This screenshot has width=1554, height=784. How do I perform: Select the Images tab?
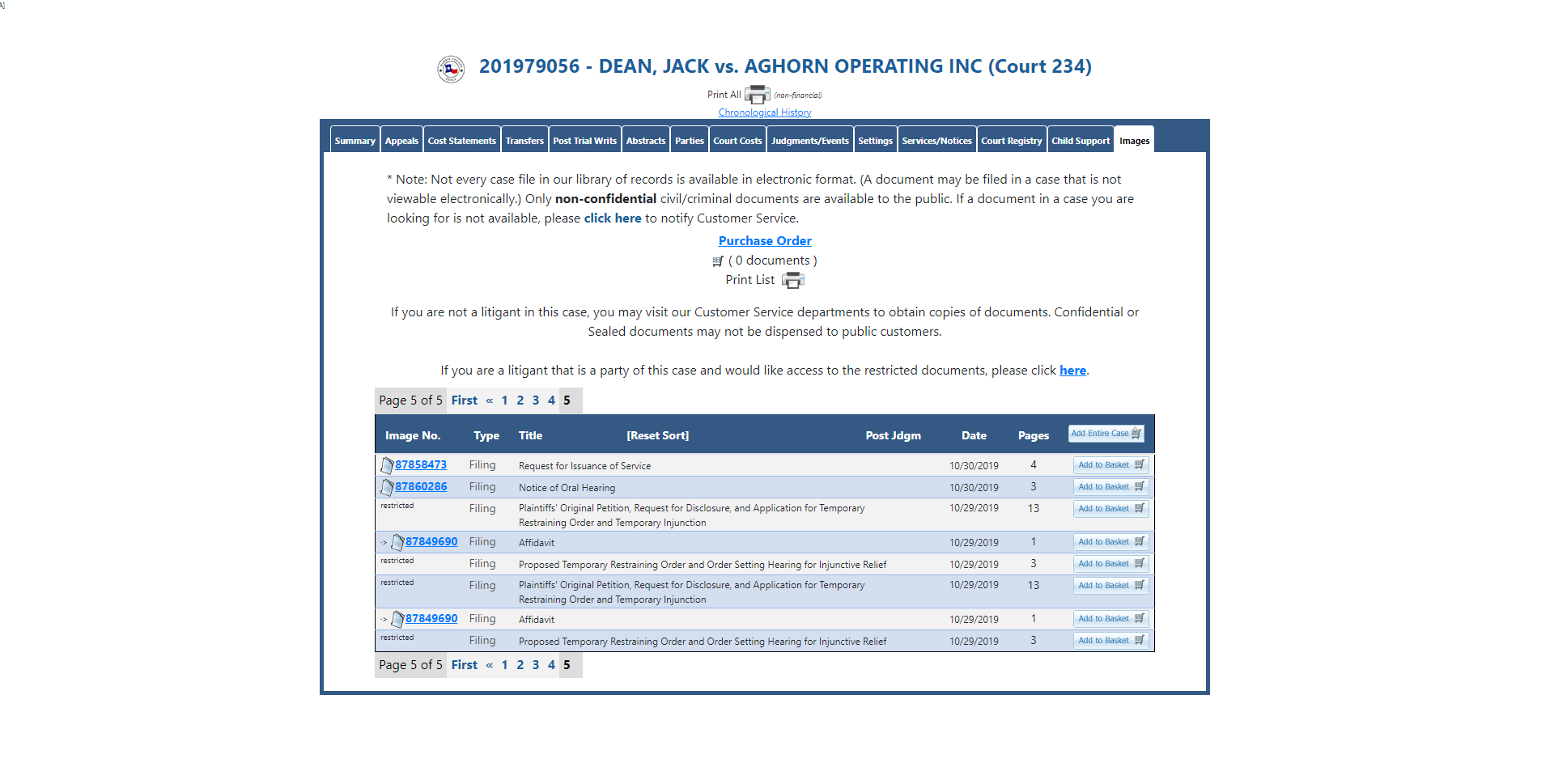[1135, 140]
